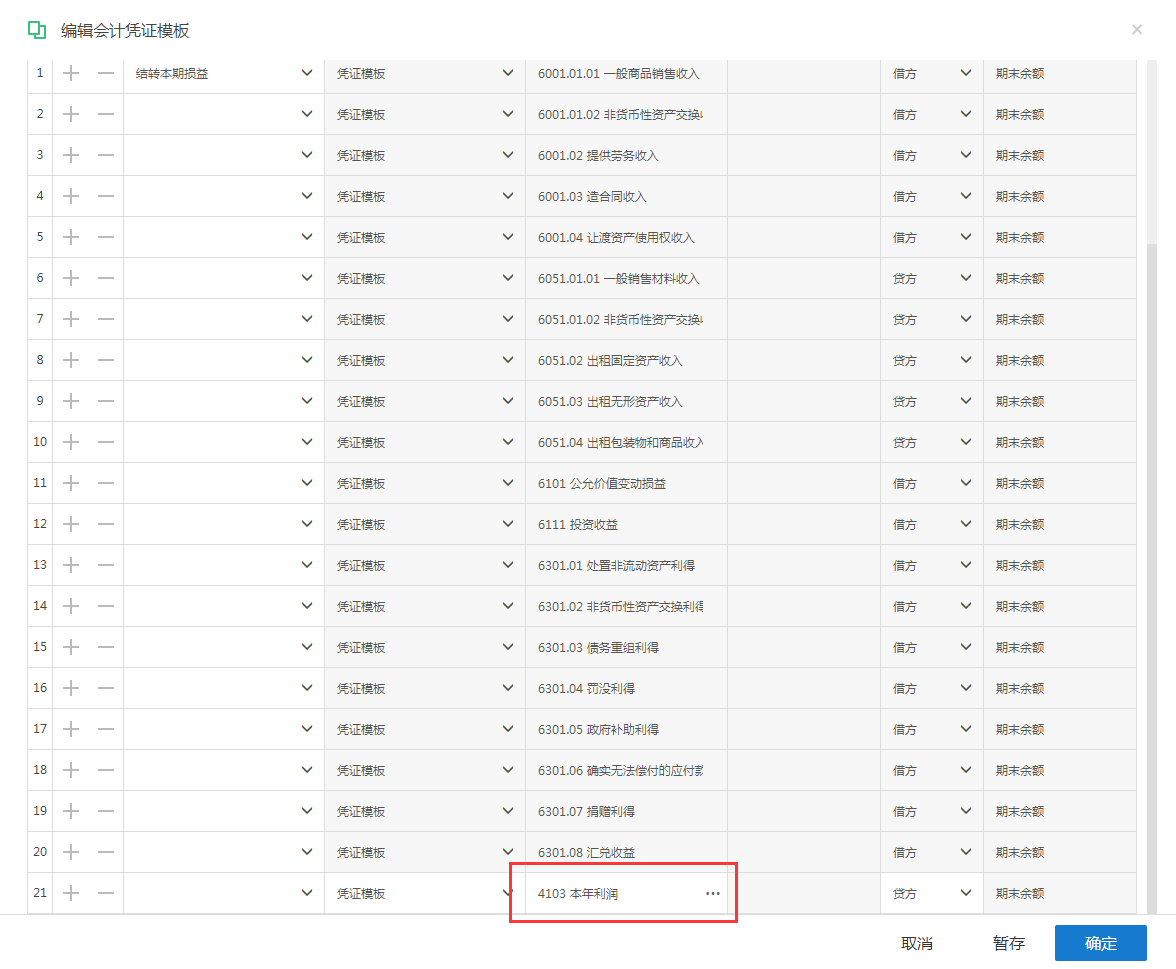Click empty amount field in row 15
This screenshot has height=969, width=1176.
pos(804,647)
